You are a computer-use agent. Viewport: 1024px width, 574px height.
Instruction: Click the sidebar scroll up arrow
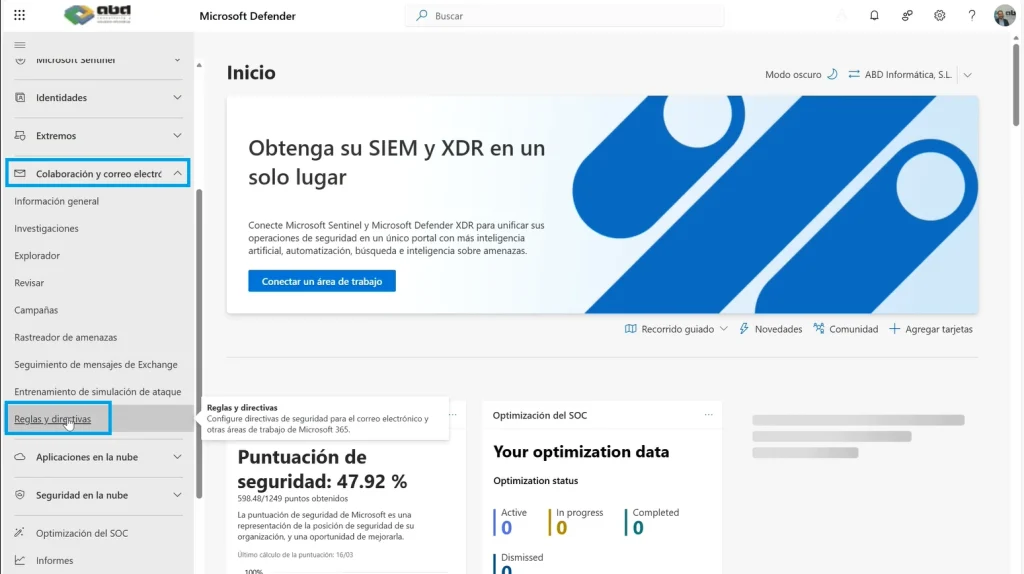click(x=199, y=65)
